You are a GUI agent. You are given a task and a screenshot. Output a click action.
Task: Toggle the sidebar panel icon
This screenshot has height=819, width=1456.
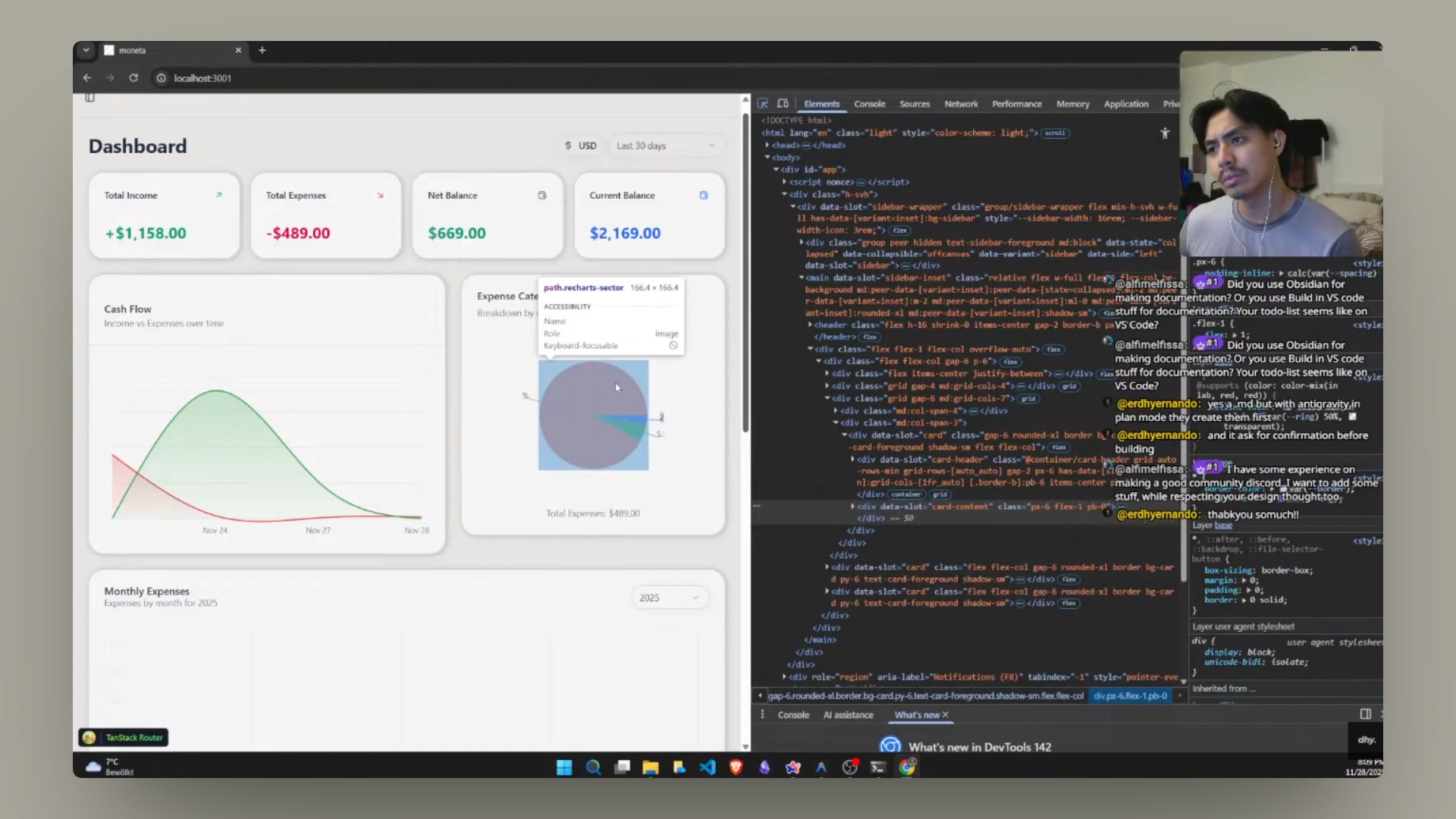click(89, 98)
